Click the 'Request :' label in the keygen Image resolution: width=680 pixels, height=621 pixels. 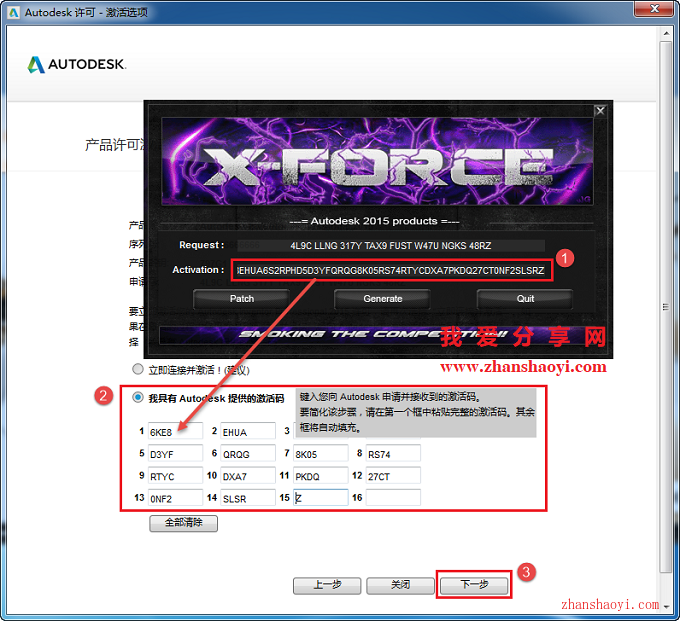coord(202,245)
